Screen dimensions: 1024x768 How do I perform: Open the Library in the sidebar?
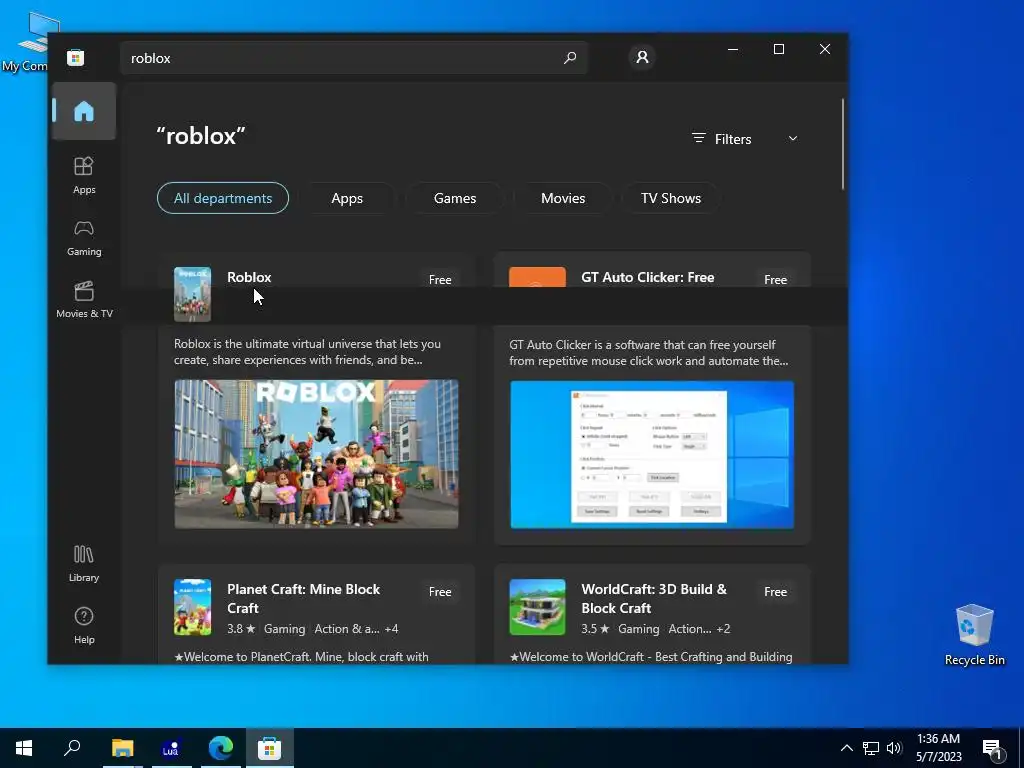point(84,564)
